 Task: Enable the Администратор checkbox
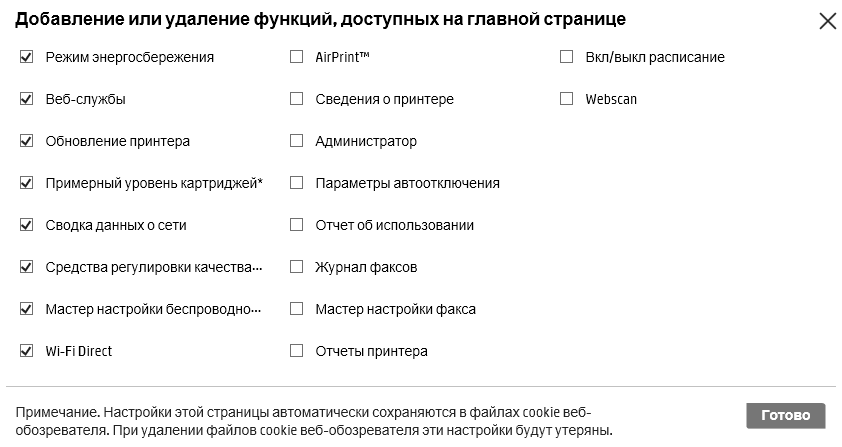coord(296,141)
